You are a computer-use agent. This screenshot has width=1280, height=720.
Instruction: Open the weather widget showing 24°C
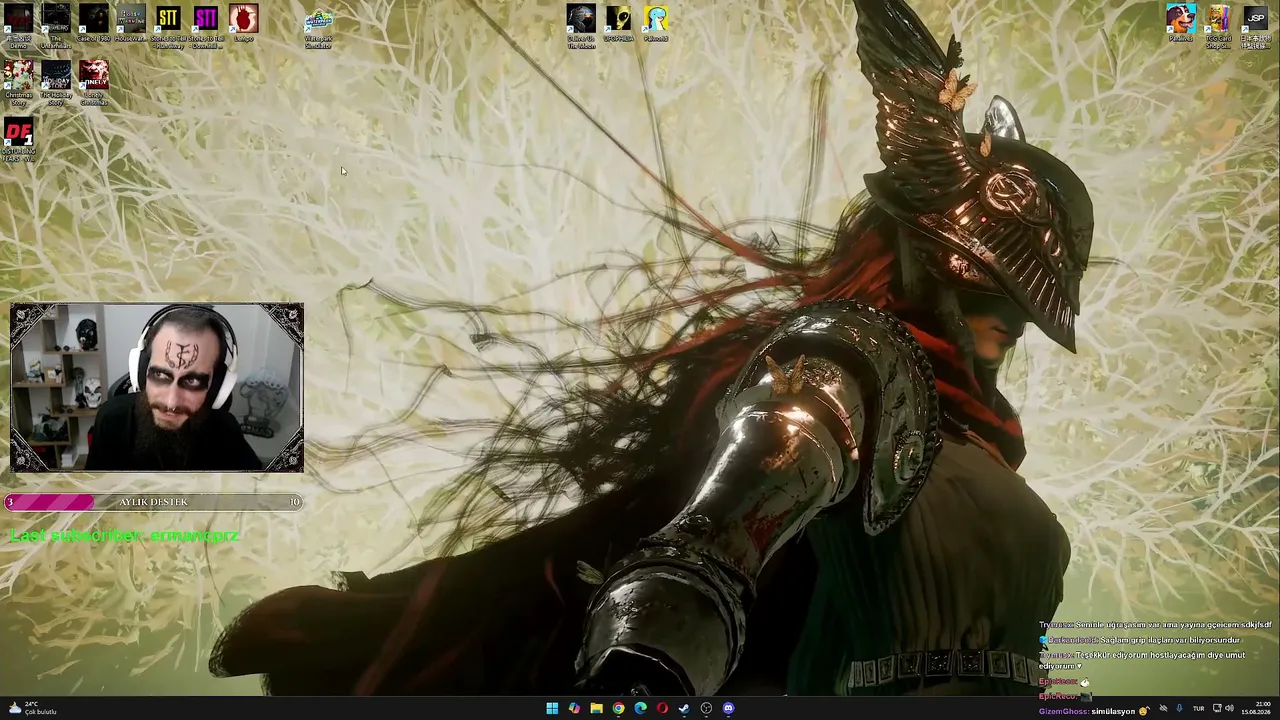tap(32, 708)
